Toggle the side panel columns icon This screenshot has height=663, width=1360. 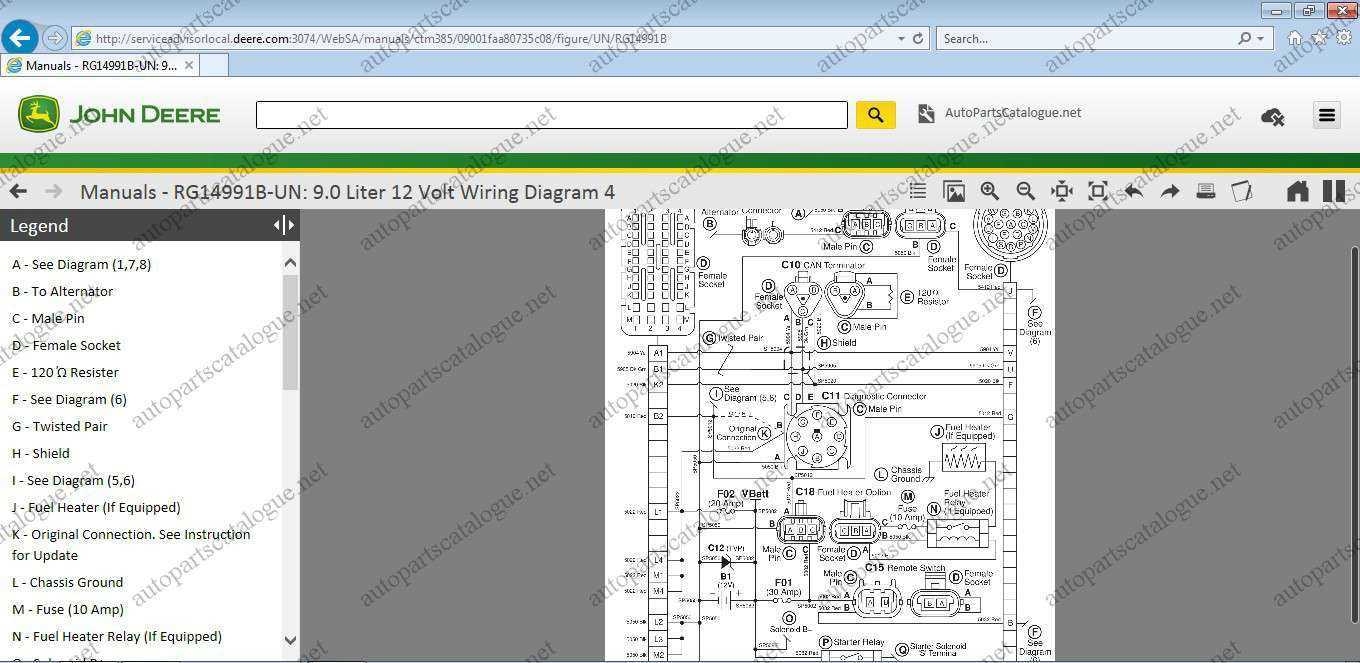pyautogui.click(x=1334, y=191)
